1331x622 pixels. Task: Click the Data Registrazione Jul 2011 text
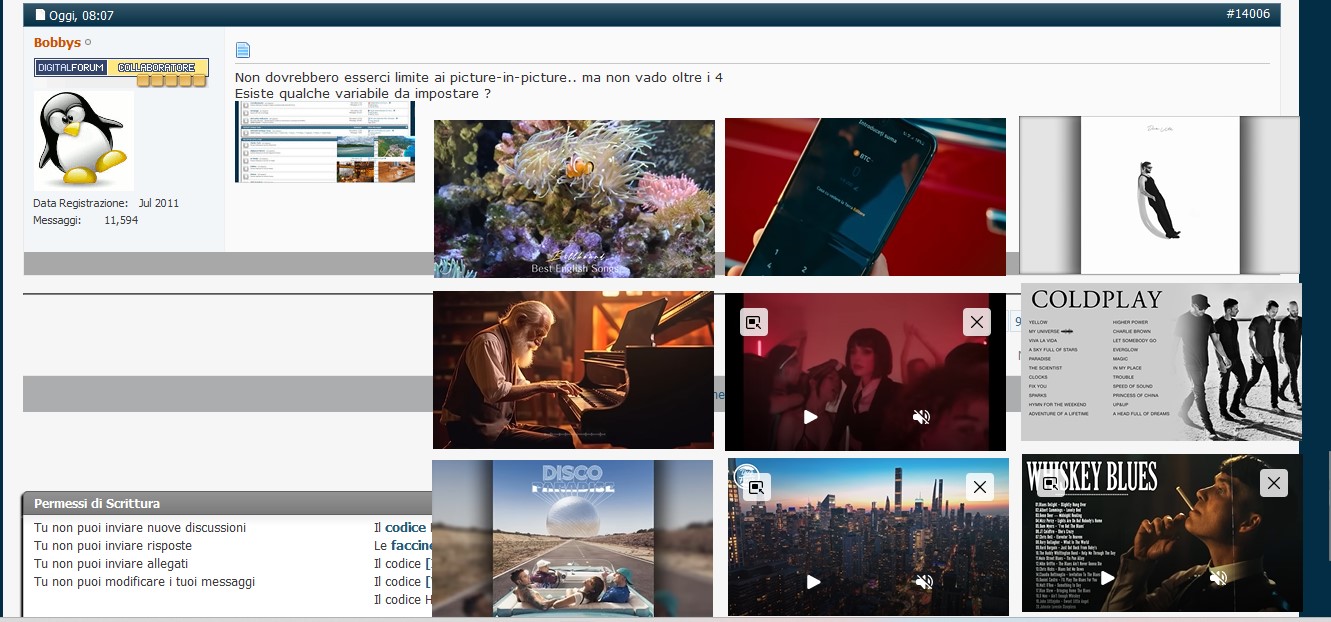tap(106, 203)
